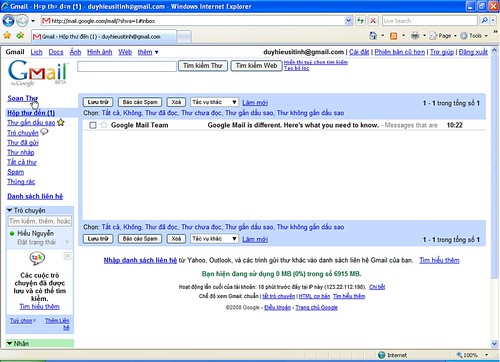Viewport: 500px width, 362px height.
Task: Click the Live Search magnifier icon
Action: [484, 21]
